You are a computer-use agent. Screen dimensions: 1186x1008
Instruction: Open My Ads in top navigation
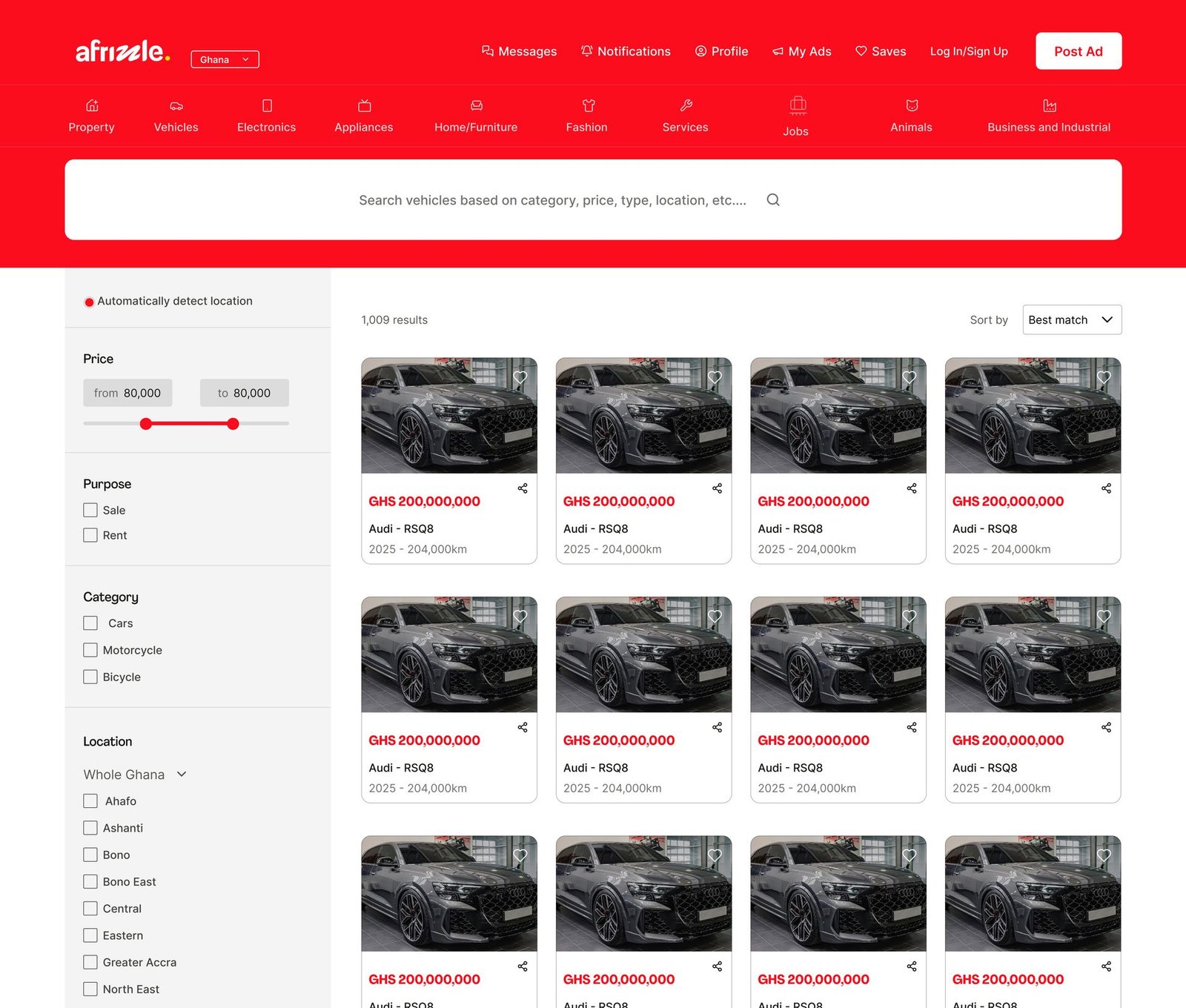801,51
